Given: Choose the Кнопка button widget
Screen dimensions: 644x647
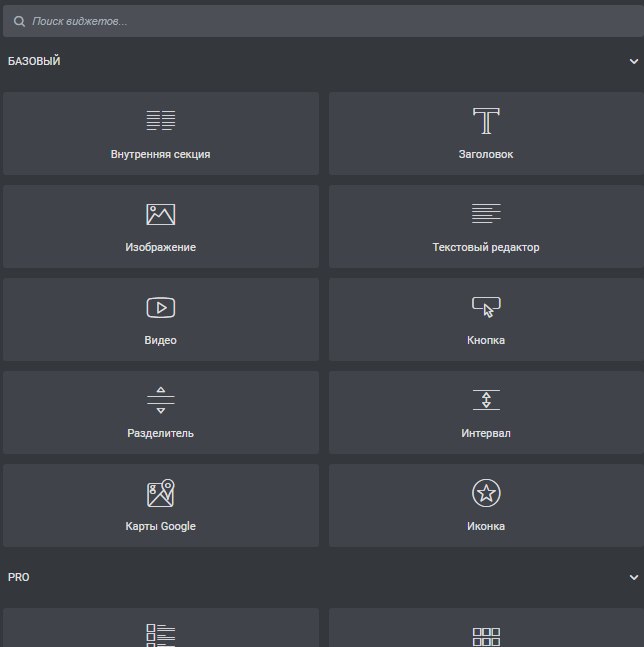Looking at the screenshot, I should click(x=486, y=319).
